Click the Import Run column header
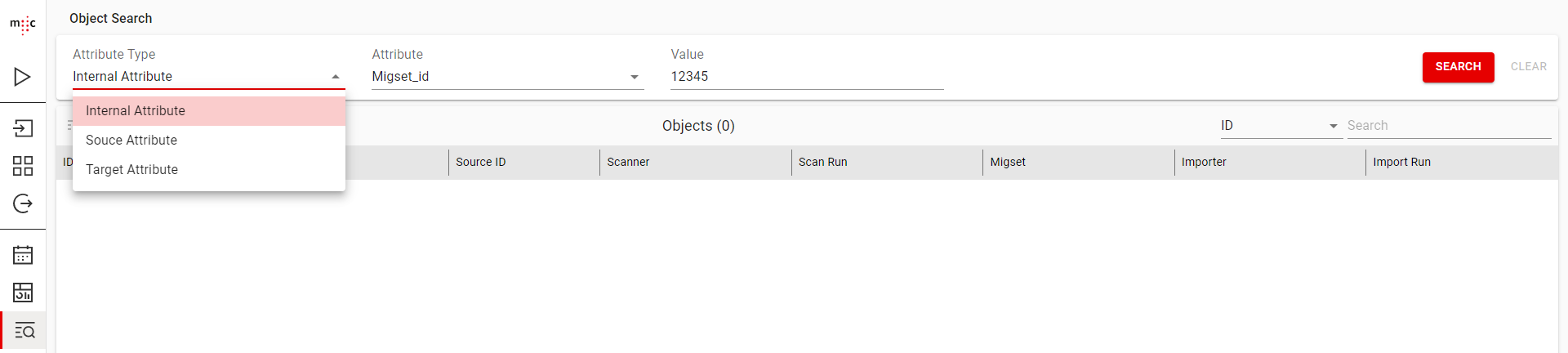The height and width of the screenshot is (353, 1568). tap(1401, 163)
